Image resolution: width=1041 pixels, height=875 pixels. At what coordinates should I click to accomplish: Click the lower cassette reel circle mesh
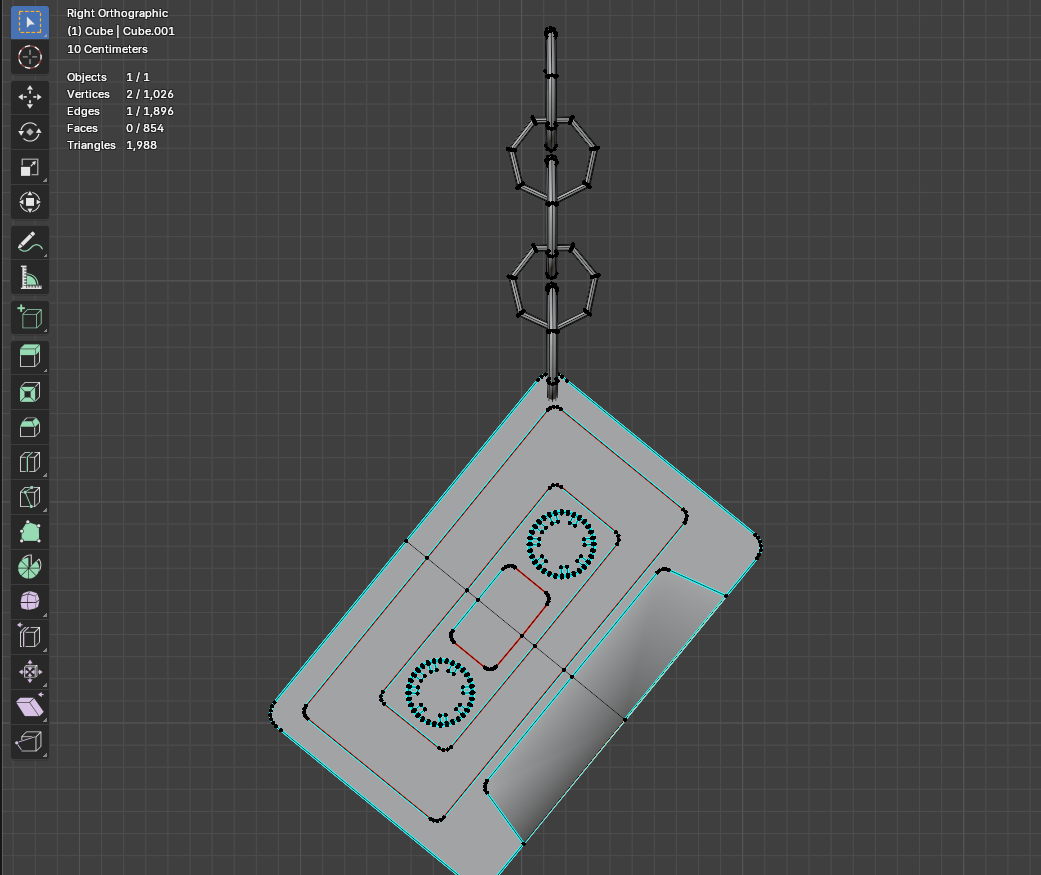[x=440, y=692]
